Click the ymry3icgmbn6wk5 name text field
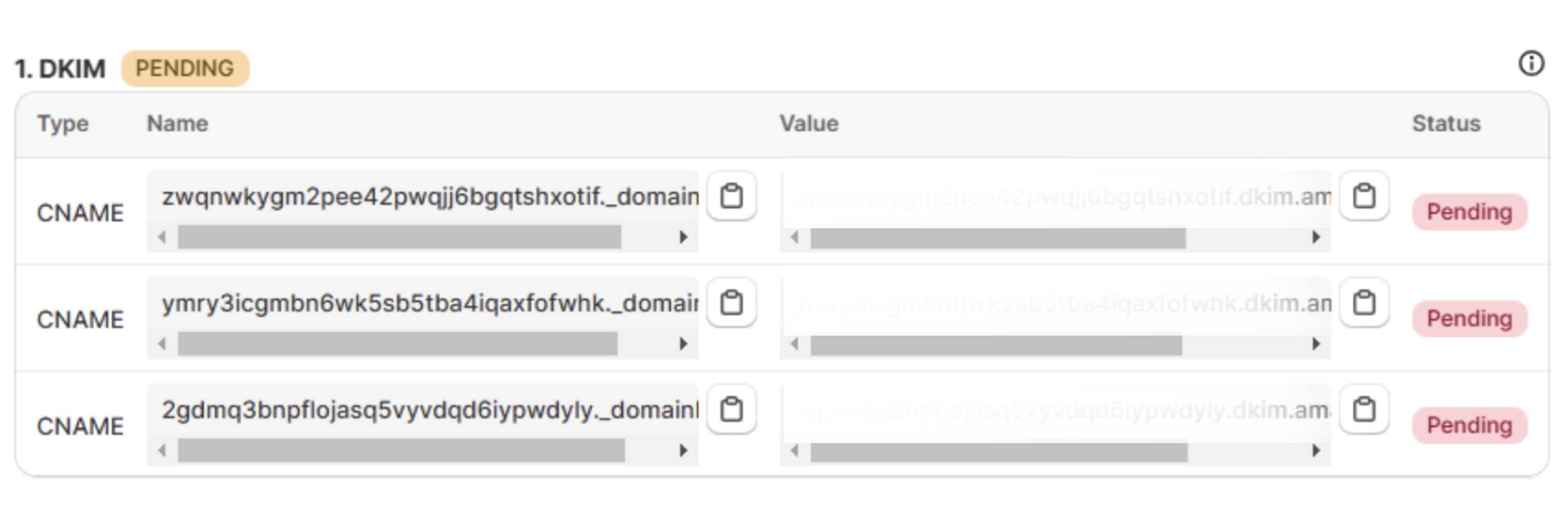The height and width of the screenshot is (531, 1568). 426,303
